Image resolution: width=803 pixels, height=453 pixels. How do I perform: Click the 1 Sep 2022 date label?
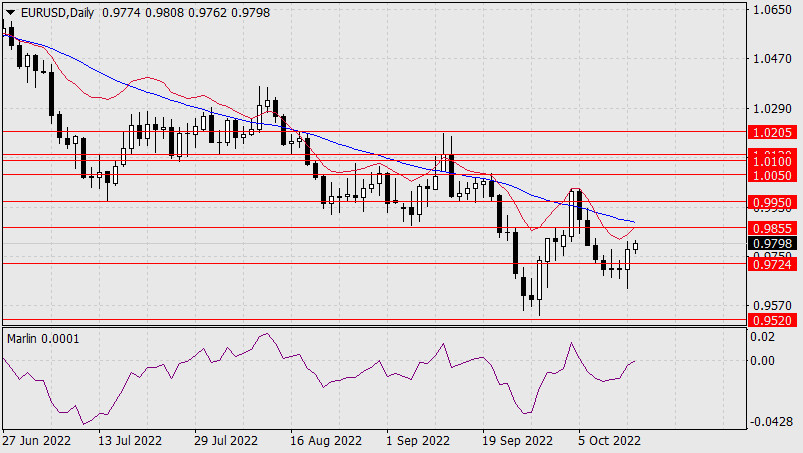(418, 441)
